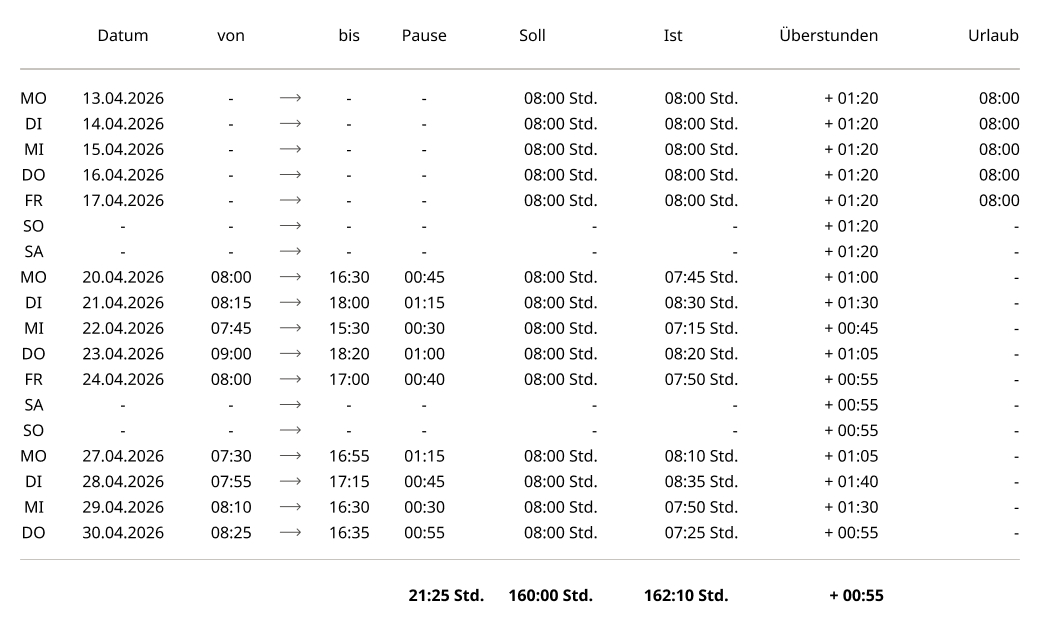The width and height of the screenshot is (1040, 630).
Task: Select the arrow icon in the 20.04.2026 row
Action: click(291, 277)
